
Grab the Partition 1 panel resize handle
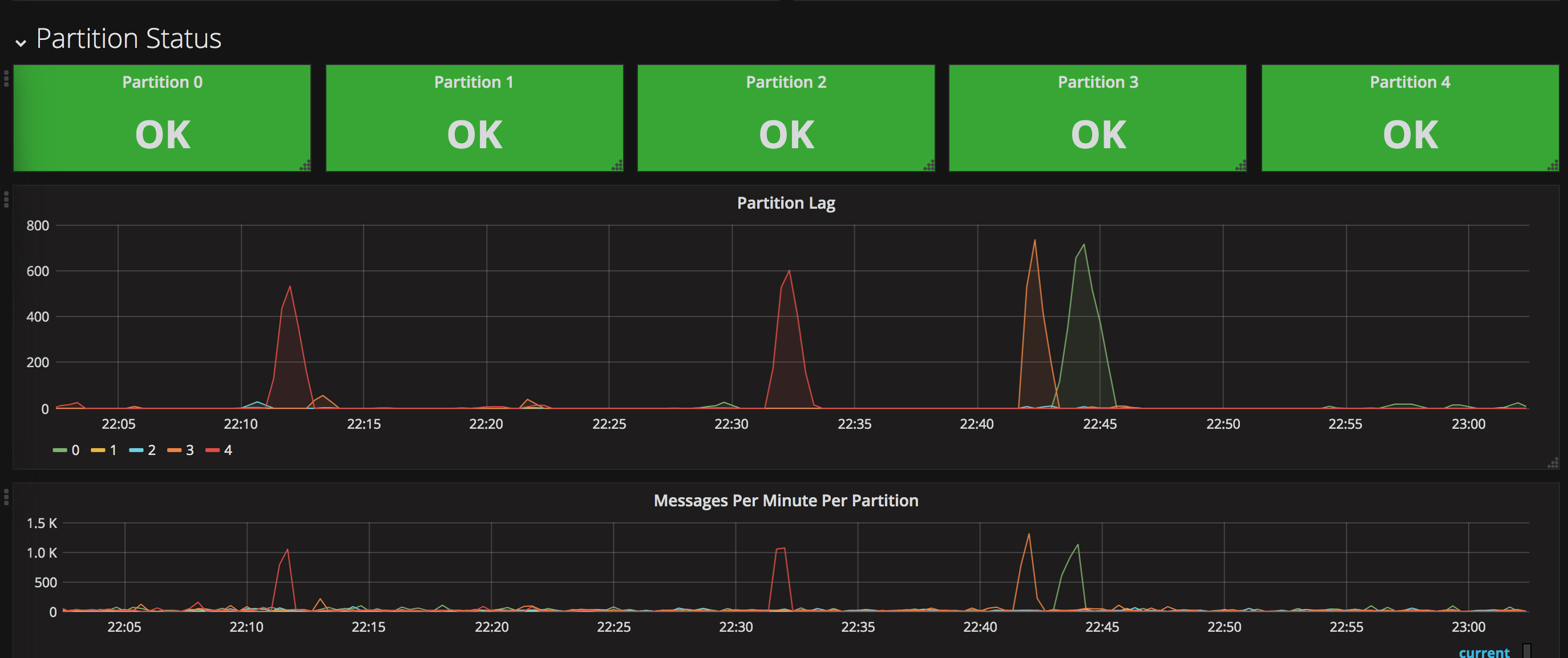[x=619, y=166]
